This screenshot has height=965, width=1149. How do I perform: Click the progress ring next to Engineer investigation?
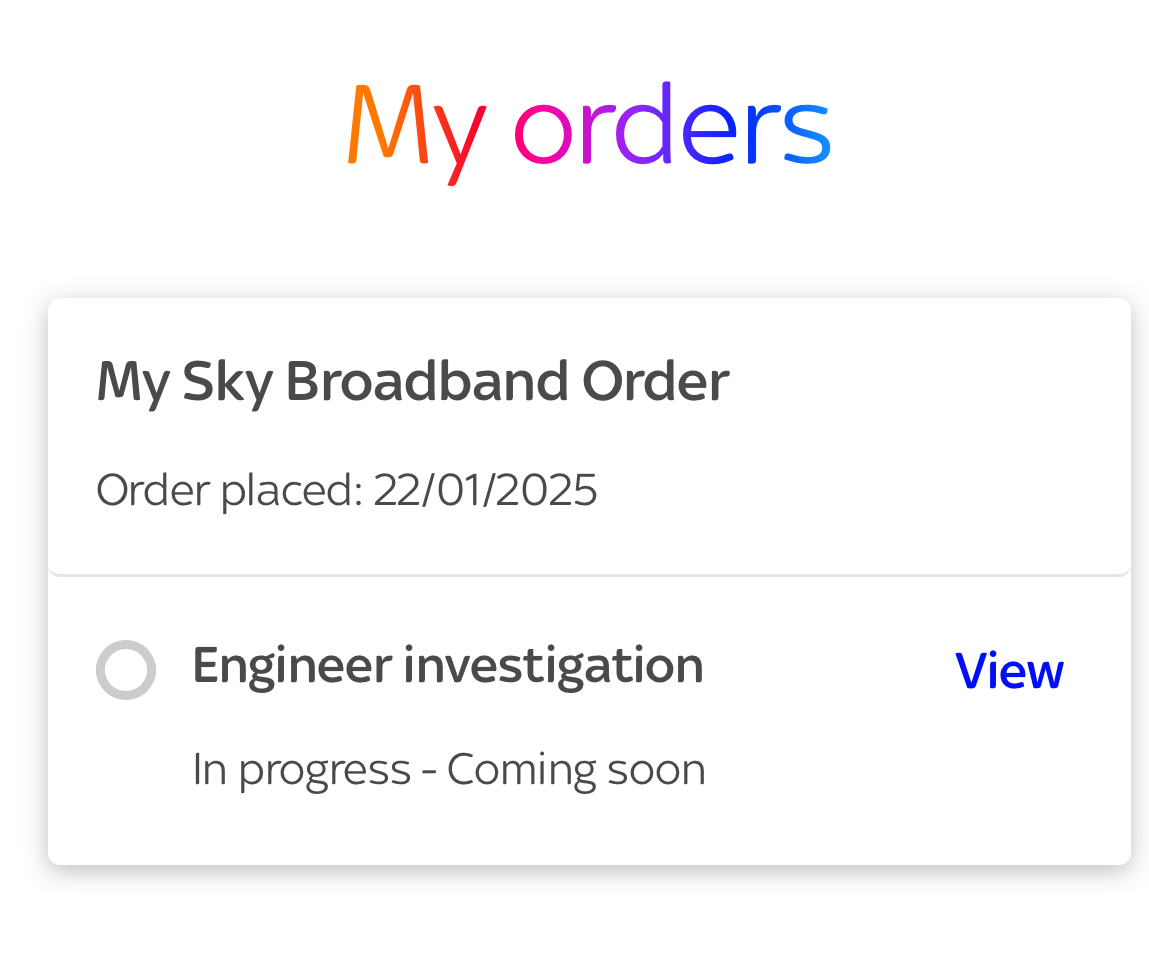tap(126, 669)
